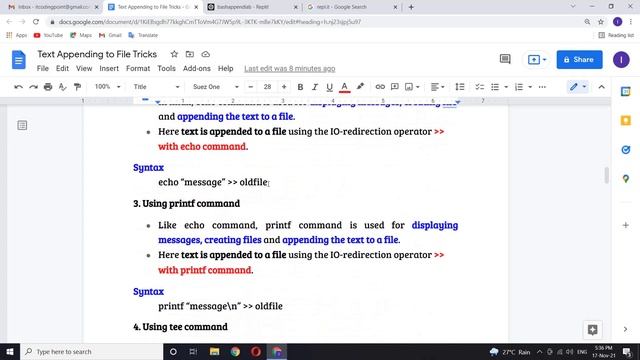Open Google Tasks in the side panel
640x360 pixels.
[x=625, y=150]
